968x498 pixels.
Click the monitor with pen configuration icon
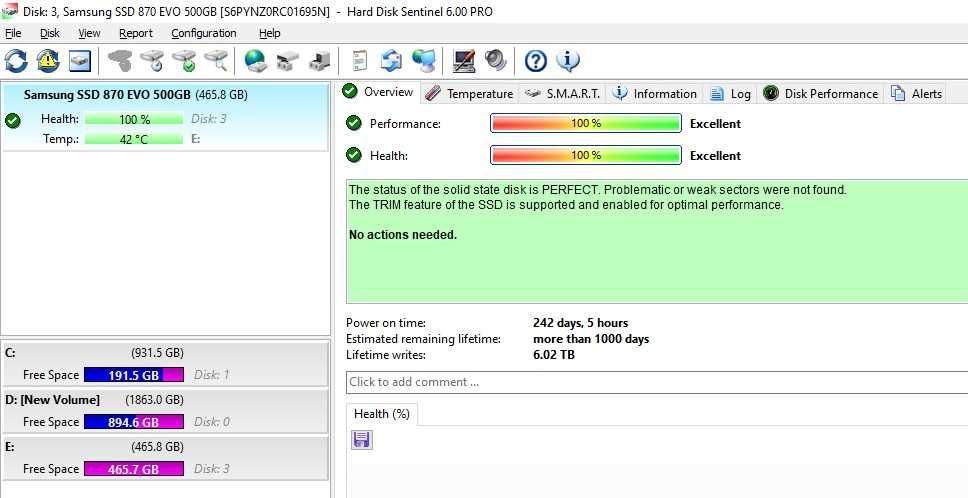click(x=464, y=60)
